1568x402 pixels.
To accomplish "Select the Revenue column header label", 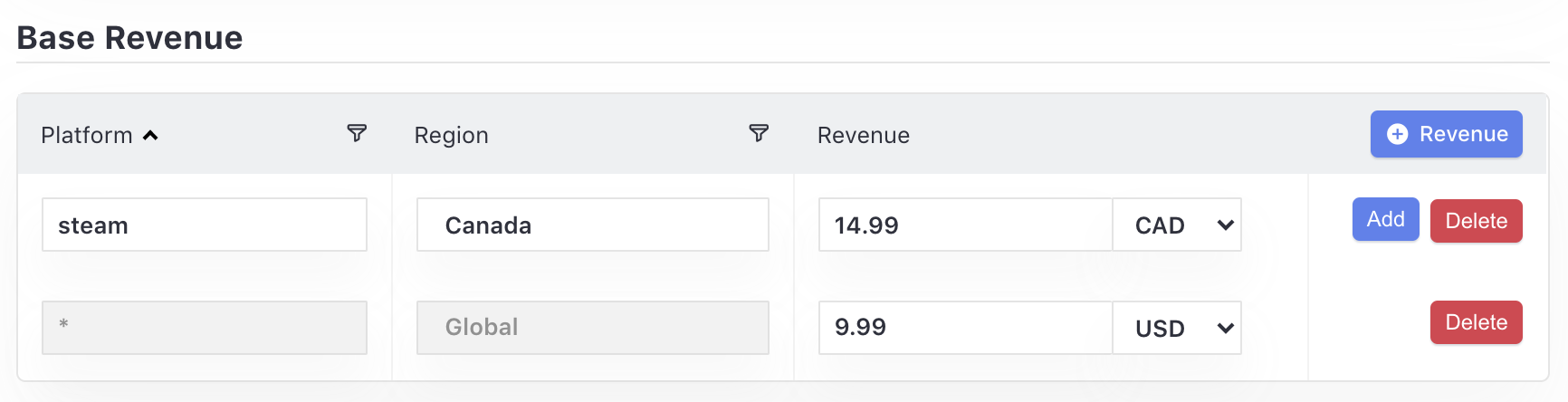I will point(864,135).
